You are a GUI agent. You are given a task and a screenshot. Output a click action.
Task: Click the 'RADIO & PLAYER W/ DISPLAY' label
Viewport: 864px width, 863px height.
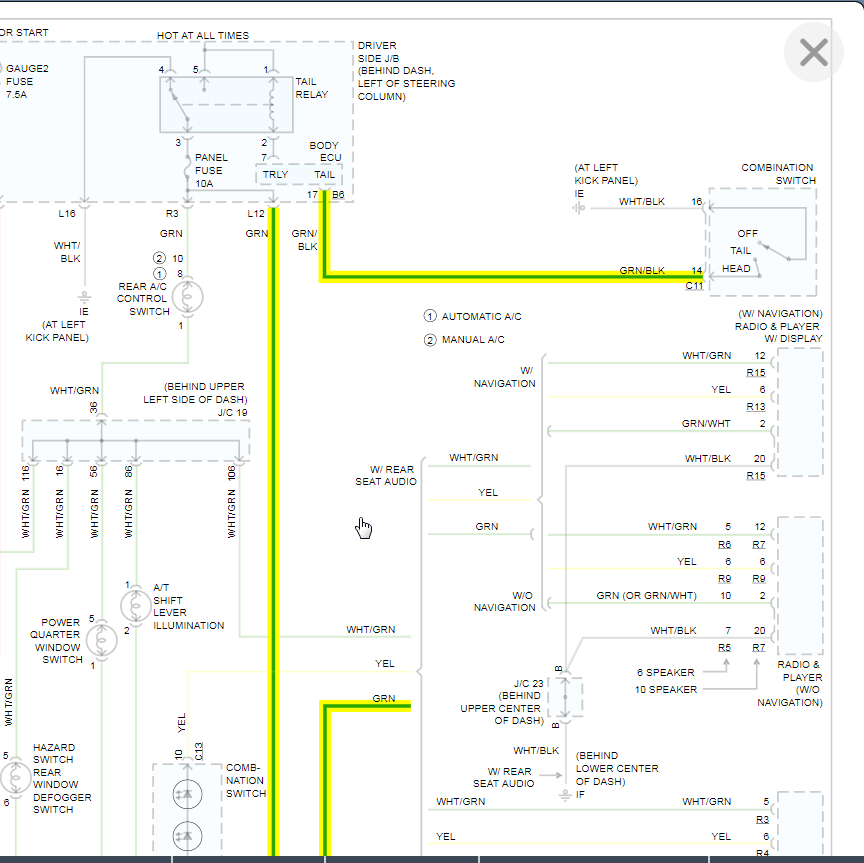click(778, 332)
